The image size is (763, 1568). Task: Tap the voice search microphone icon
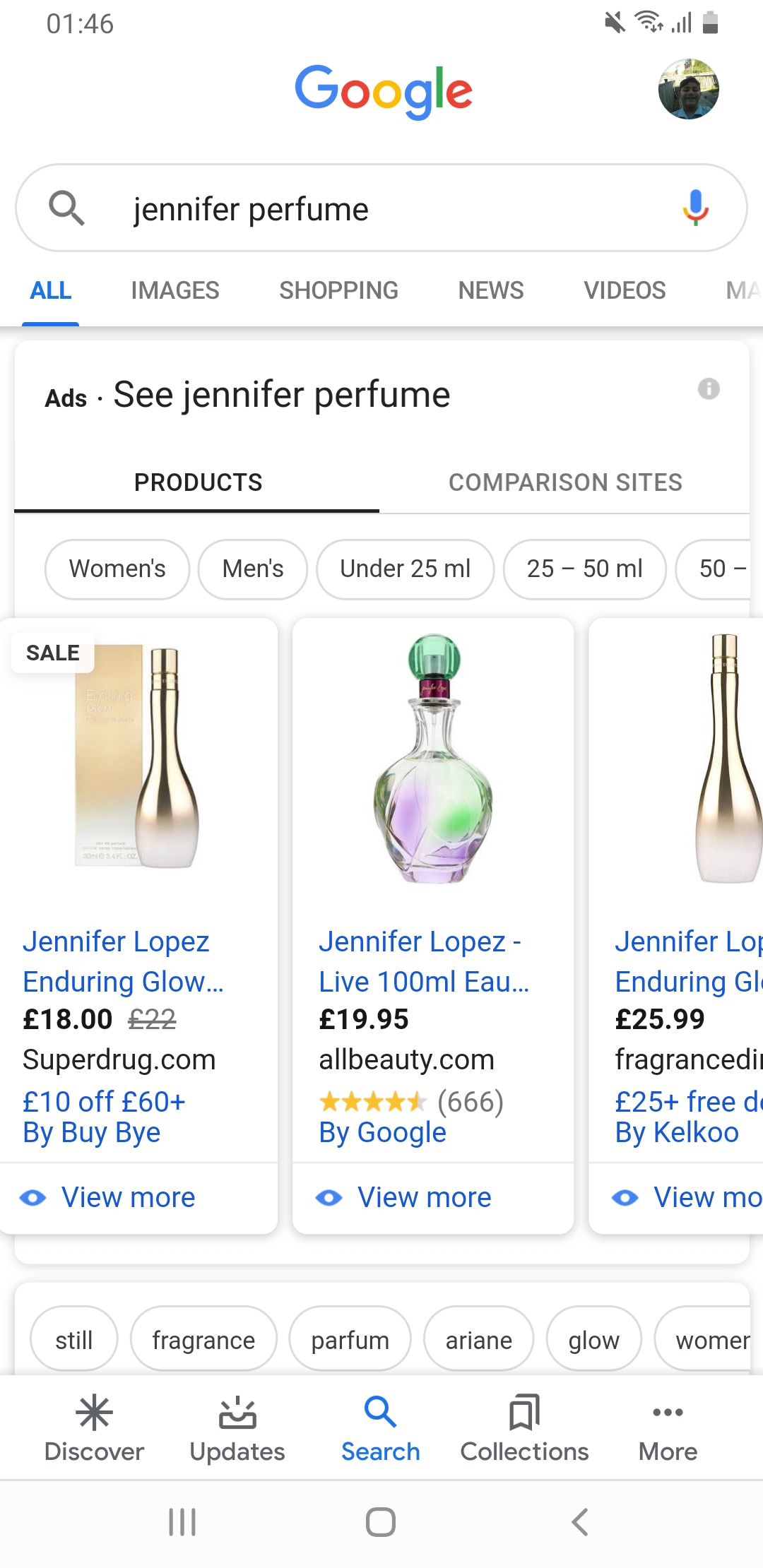pos(695,208)
